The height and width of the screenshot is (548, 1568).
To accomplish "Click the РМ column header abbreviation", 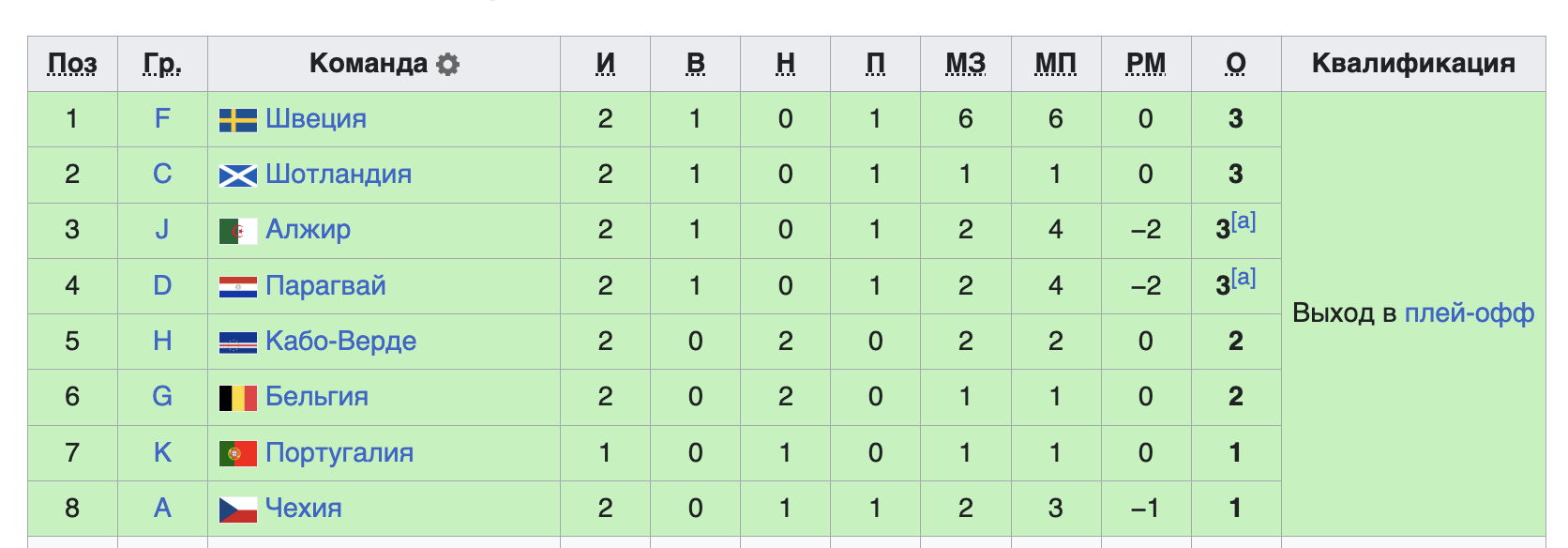I will (1146, 64).
